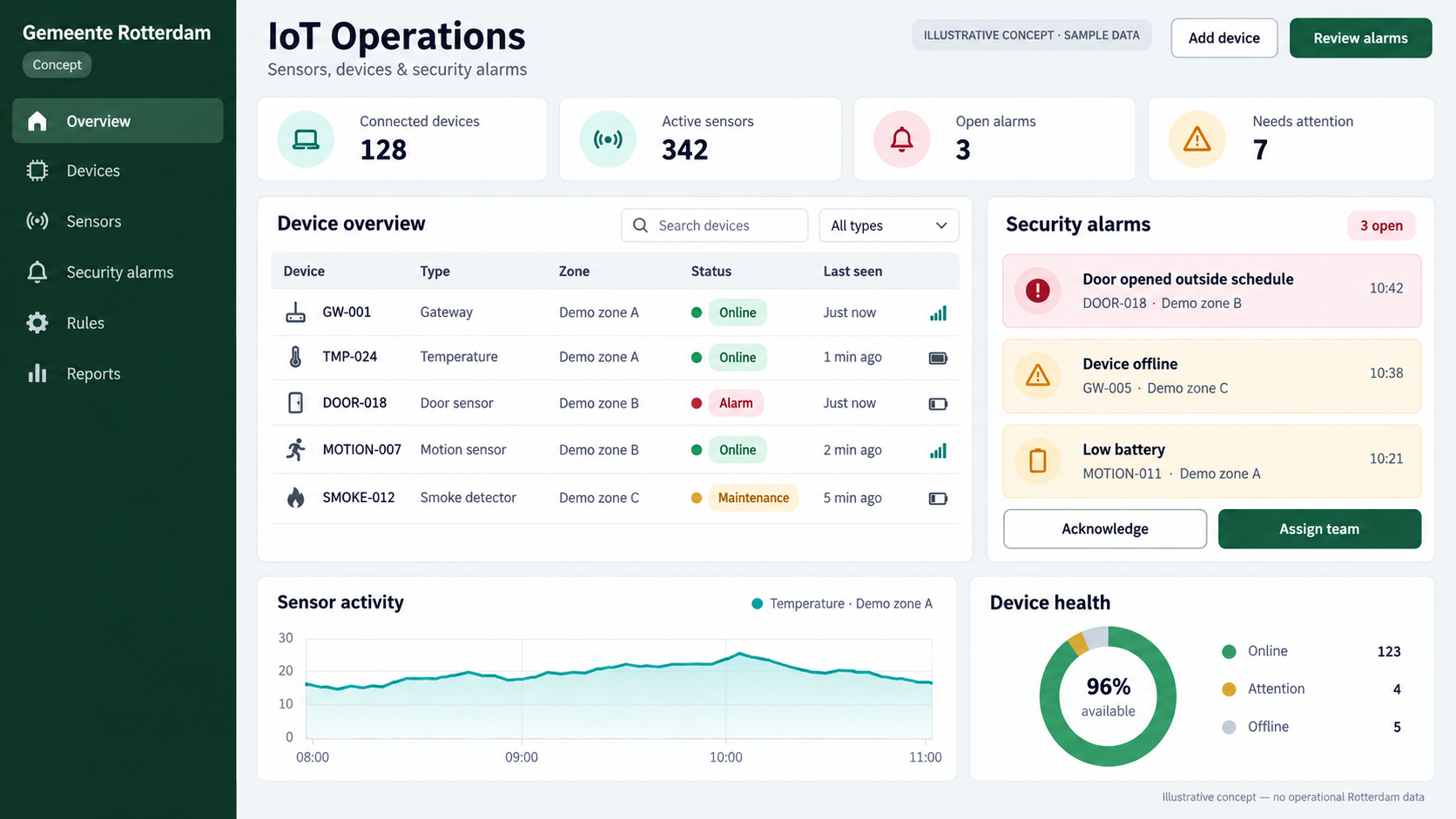Click the Open alarms bell icon

pos(902,139)
